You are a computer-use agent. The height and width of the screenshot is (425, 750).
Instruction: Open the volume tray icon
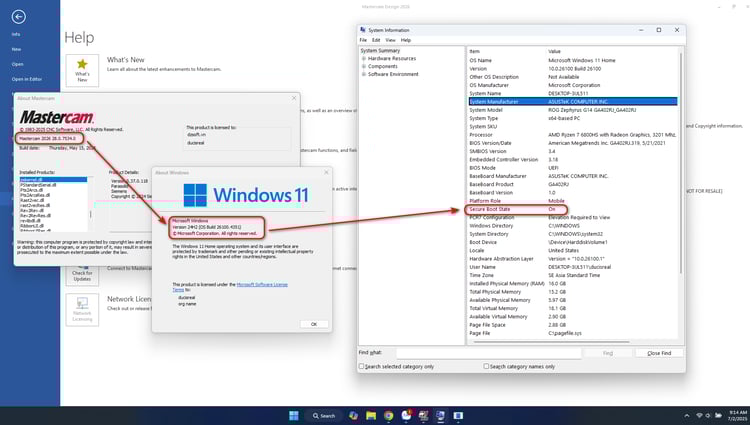tap(708, 416)
